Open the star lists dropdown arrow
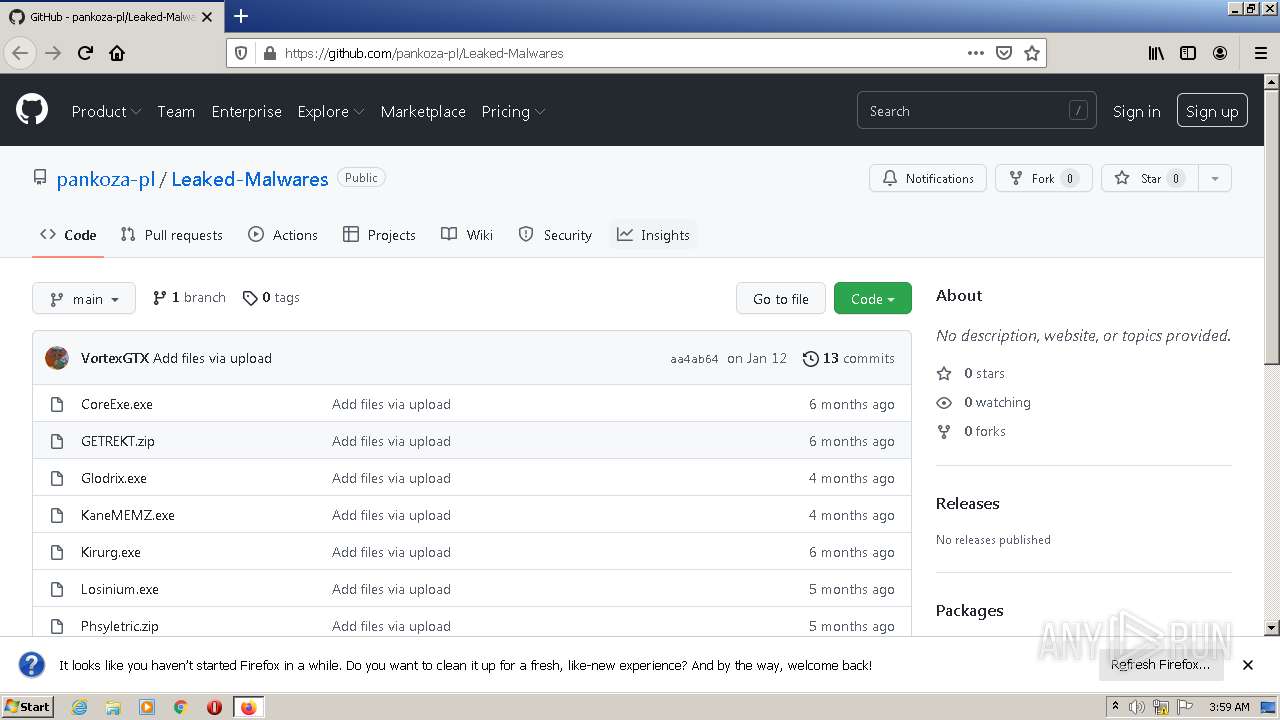 point(1215,178)
